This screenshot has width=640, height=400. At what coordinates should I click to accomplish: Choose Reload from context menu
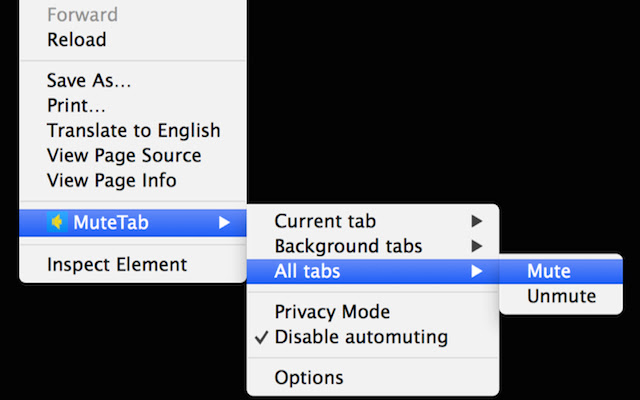tap(76, 40)
